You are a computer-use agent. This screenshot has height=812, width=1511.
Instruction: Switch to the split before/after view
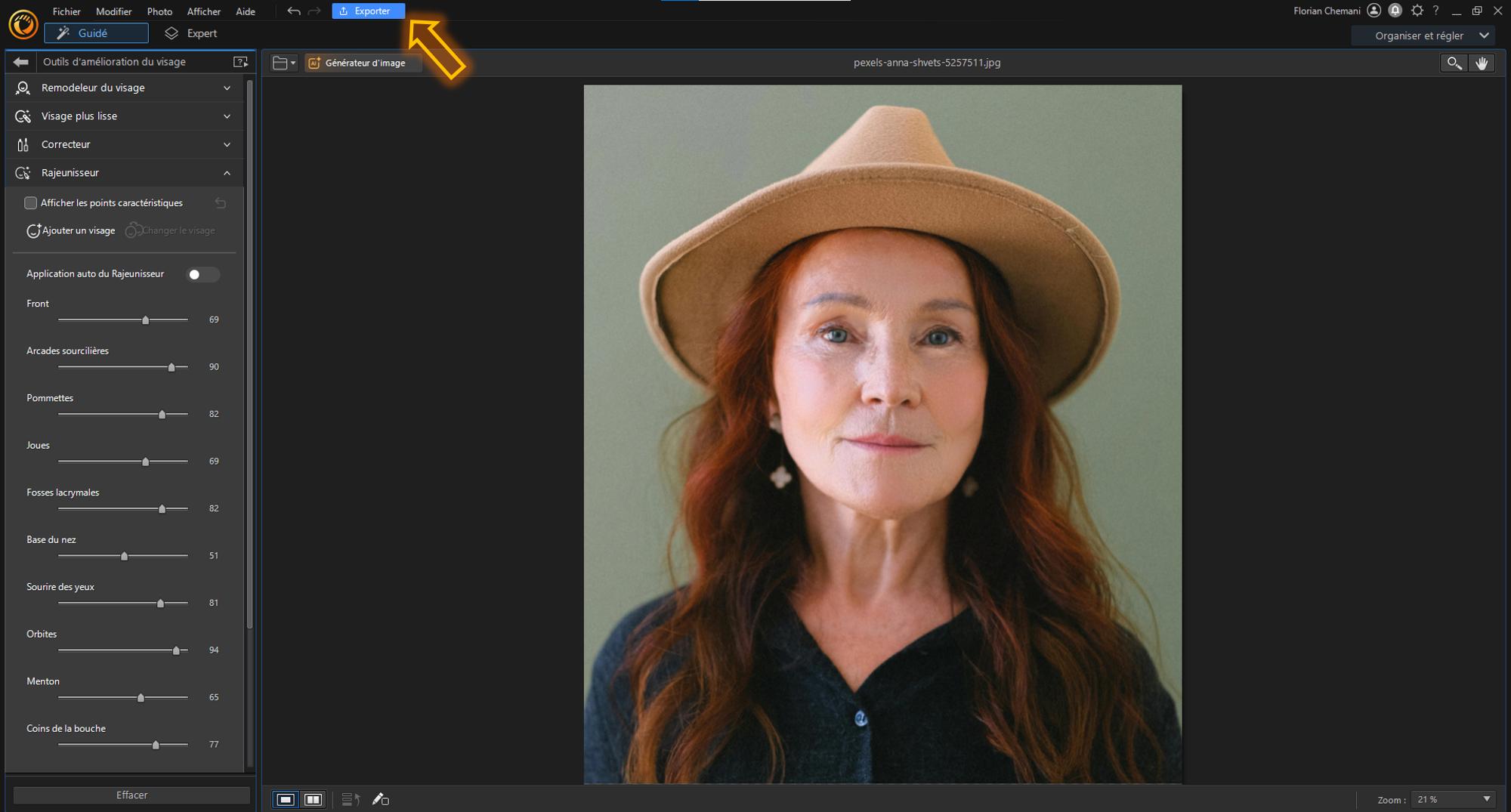(x=314, y=798)
